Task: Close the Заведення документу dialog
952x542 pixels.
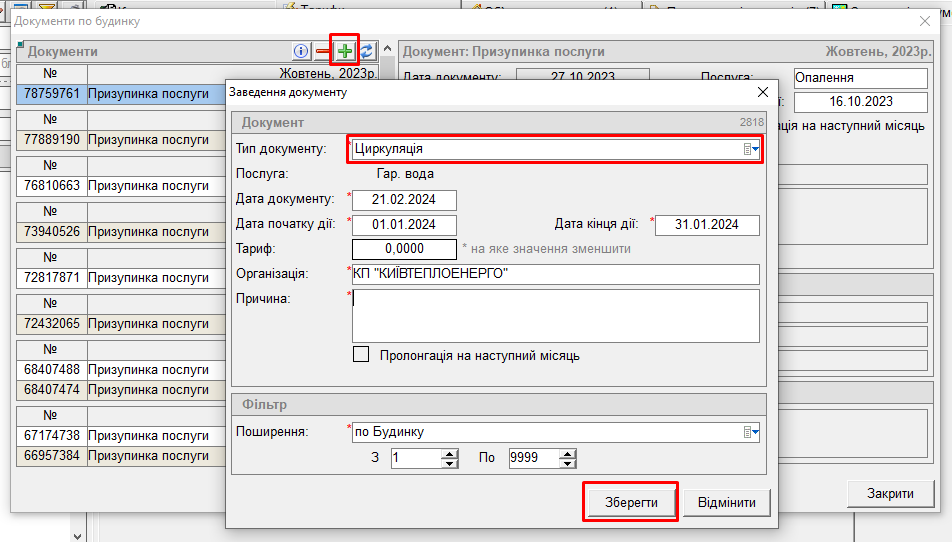Action: point(763,92)
